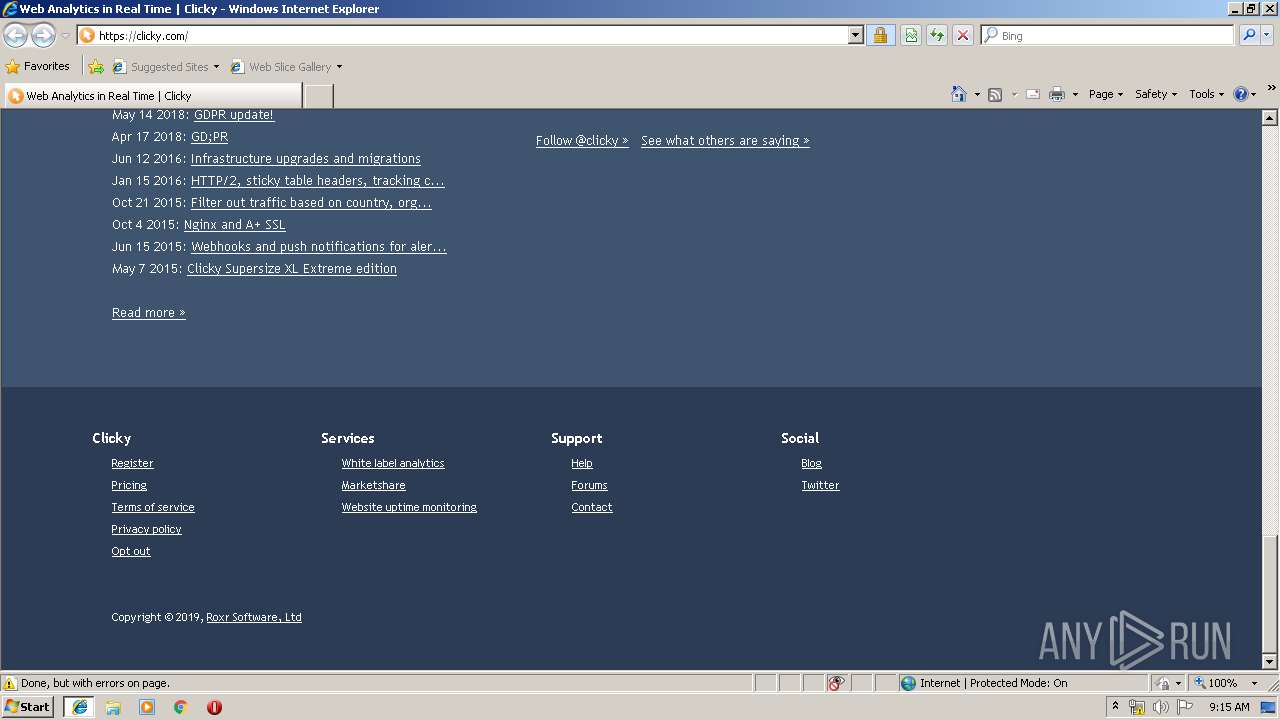Expand the toolbar overflow chevron

pyautogui.click(x=1272, y=88)
